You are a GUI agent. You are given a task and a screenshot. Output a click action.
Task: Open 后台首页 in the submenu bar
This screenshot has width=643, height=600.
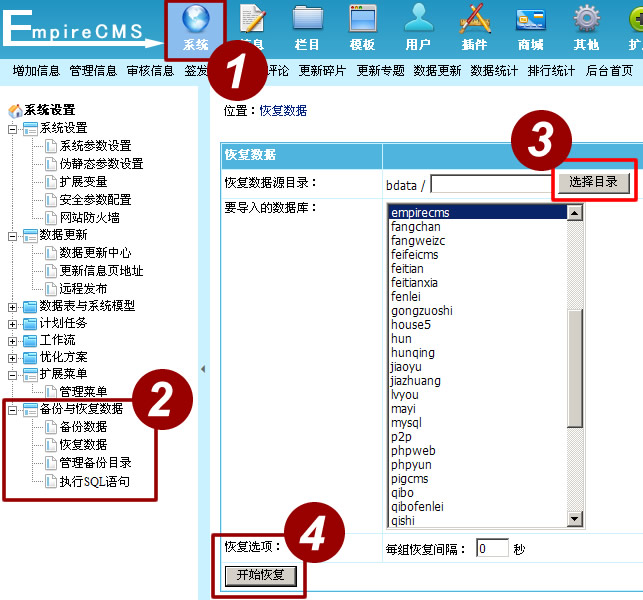[x=609, y=71]
